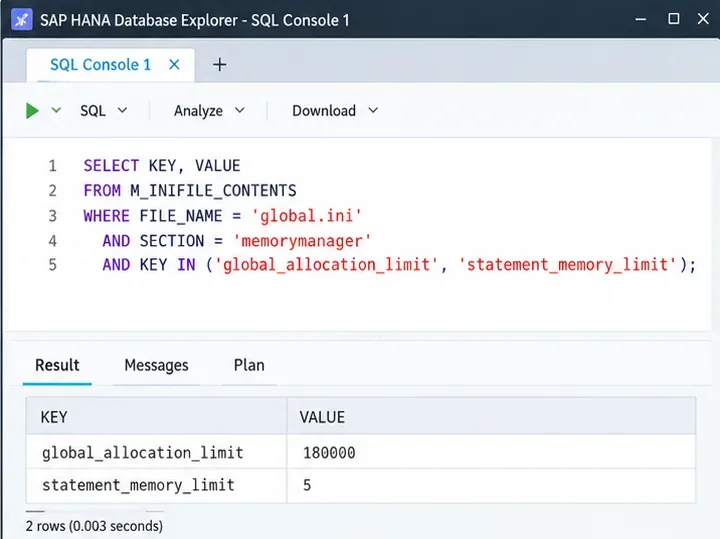Close the SQL Console 1 tab
This screenshot has width=720, height=539.
pos(174,65)
